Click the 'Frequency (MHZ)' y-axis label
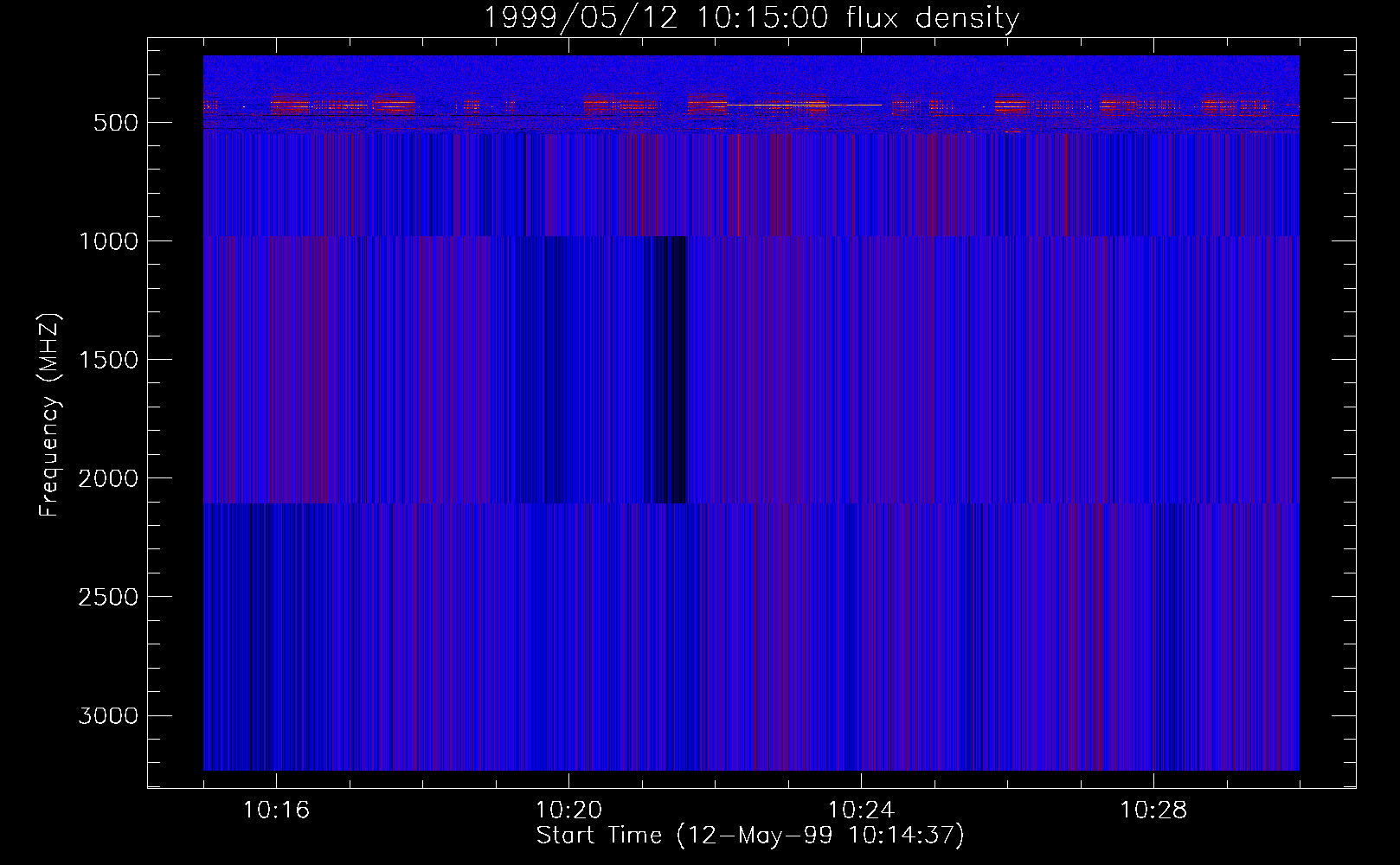1400x865 pixels. pyautogui.click(x=49, y=415)
